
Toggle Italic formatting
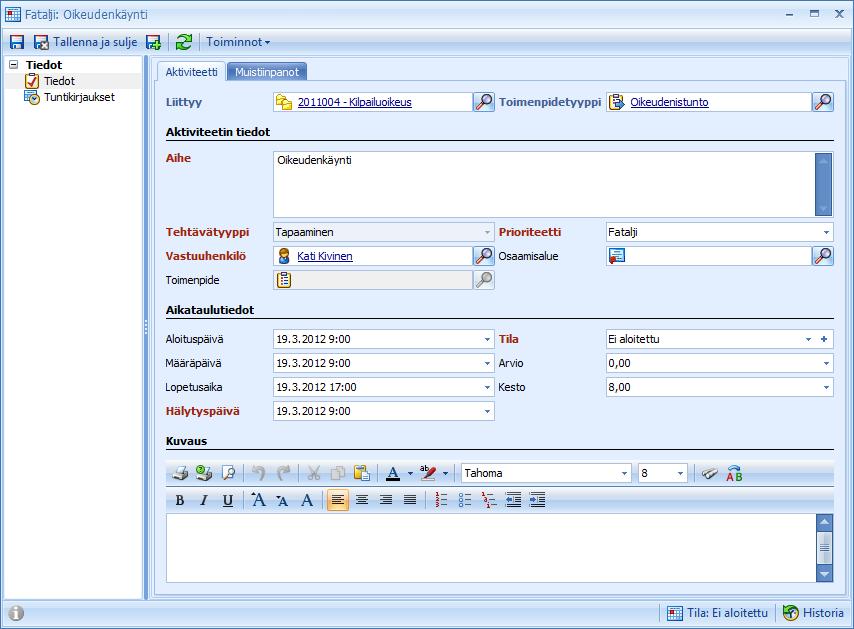click(x=204, y=500)
